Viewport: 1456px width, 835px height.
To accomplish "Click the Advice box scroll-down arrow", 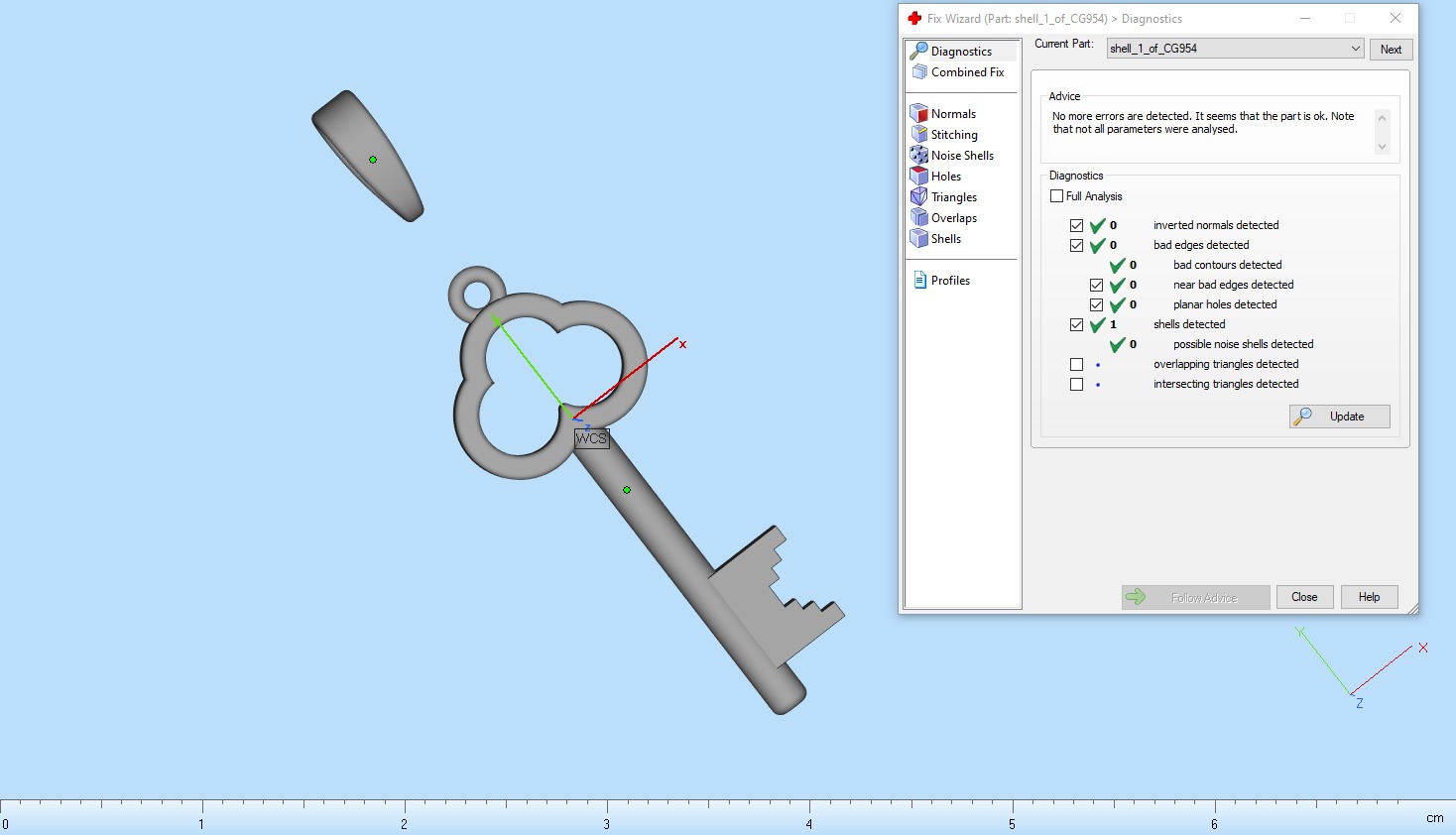I will click(x=1382, y=147).
